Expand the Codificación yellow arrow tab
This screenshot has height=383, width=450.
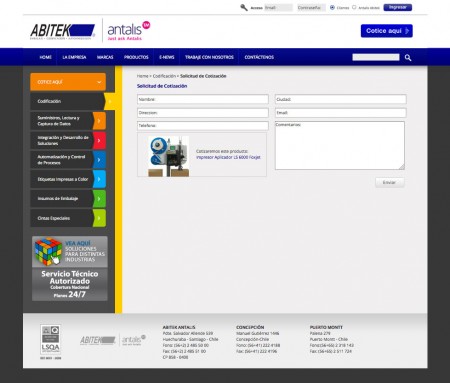coord(109,101)
